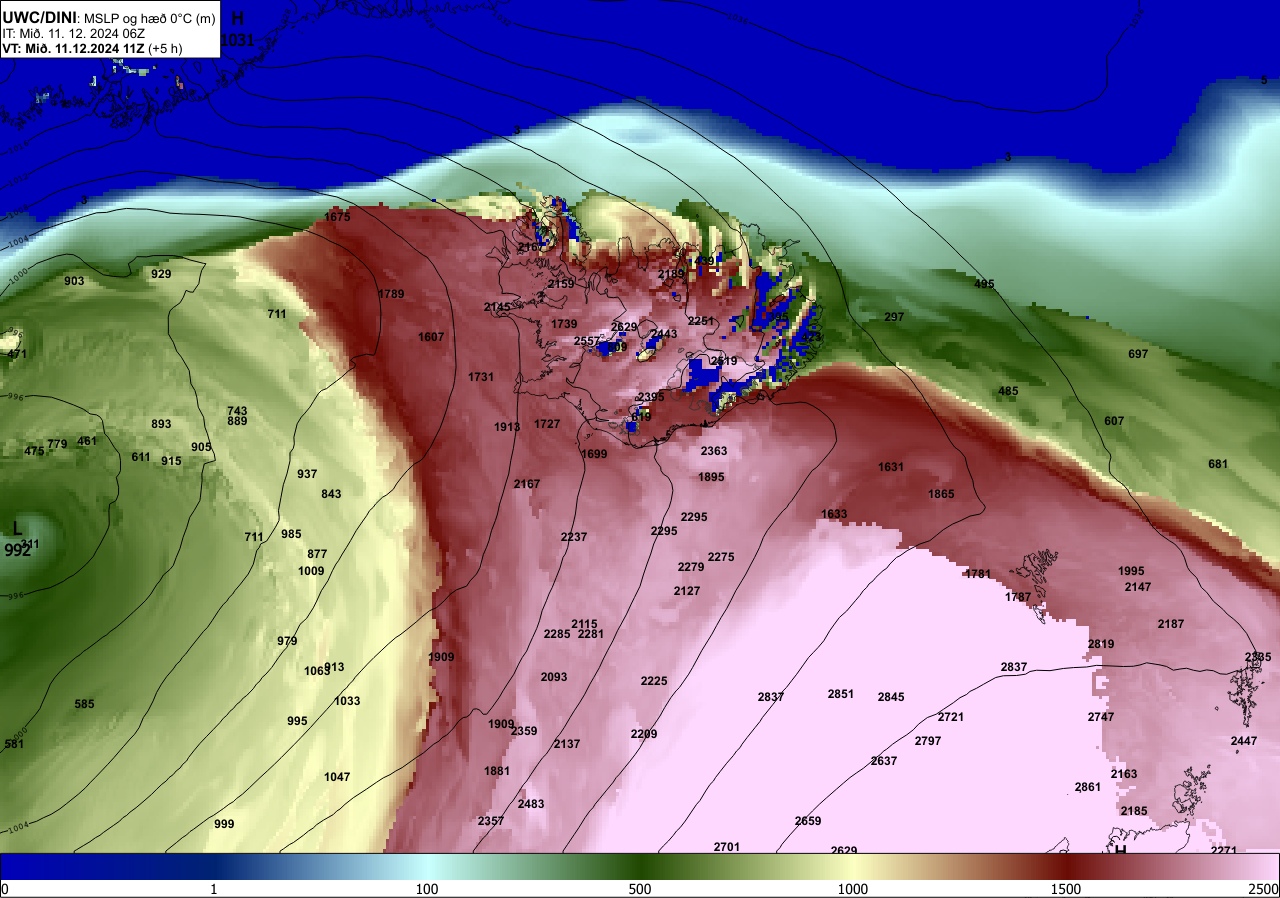The width and height of the screenshot is (1280, 898).
Task: Click the map value 1789
Action: coord(392,294)
